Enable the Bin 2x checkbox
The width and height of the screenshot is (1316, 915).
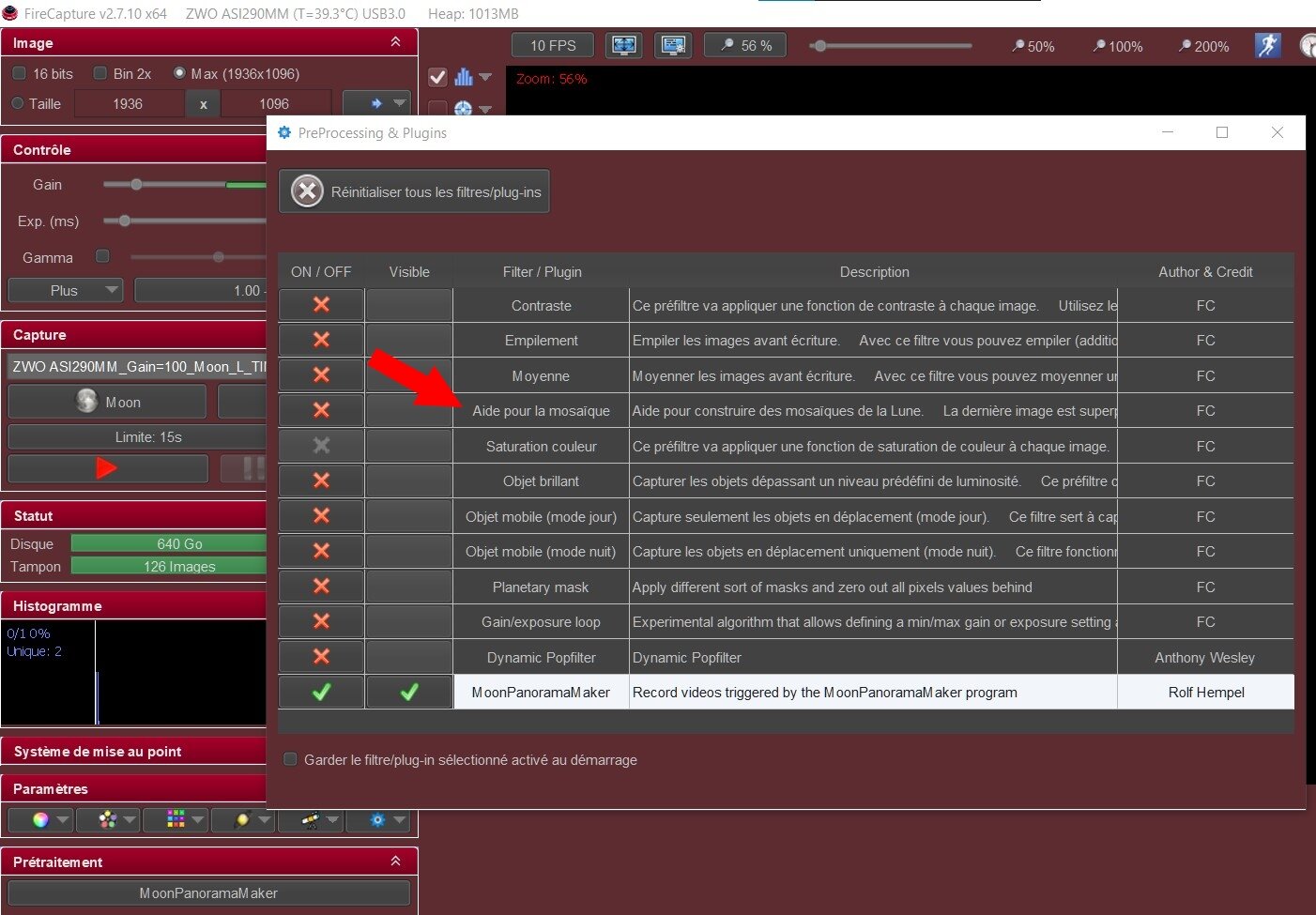[x=99, y=73]
